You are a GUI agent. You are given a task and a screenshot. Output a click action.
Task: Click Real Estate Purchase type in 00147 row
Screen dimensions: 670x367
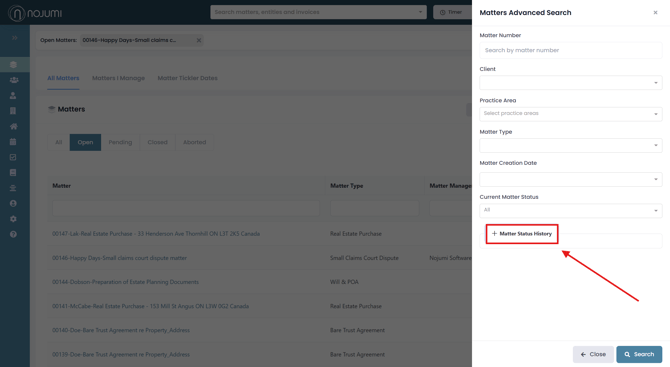(x=356, y=234)
